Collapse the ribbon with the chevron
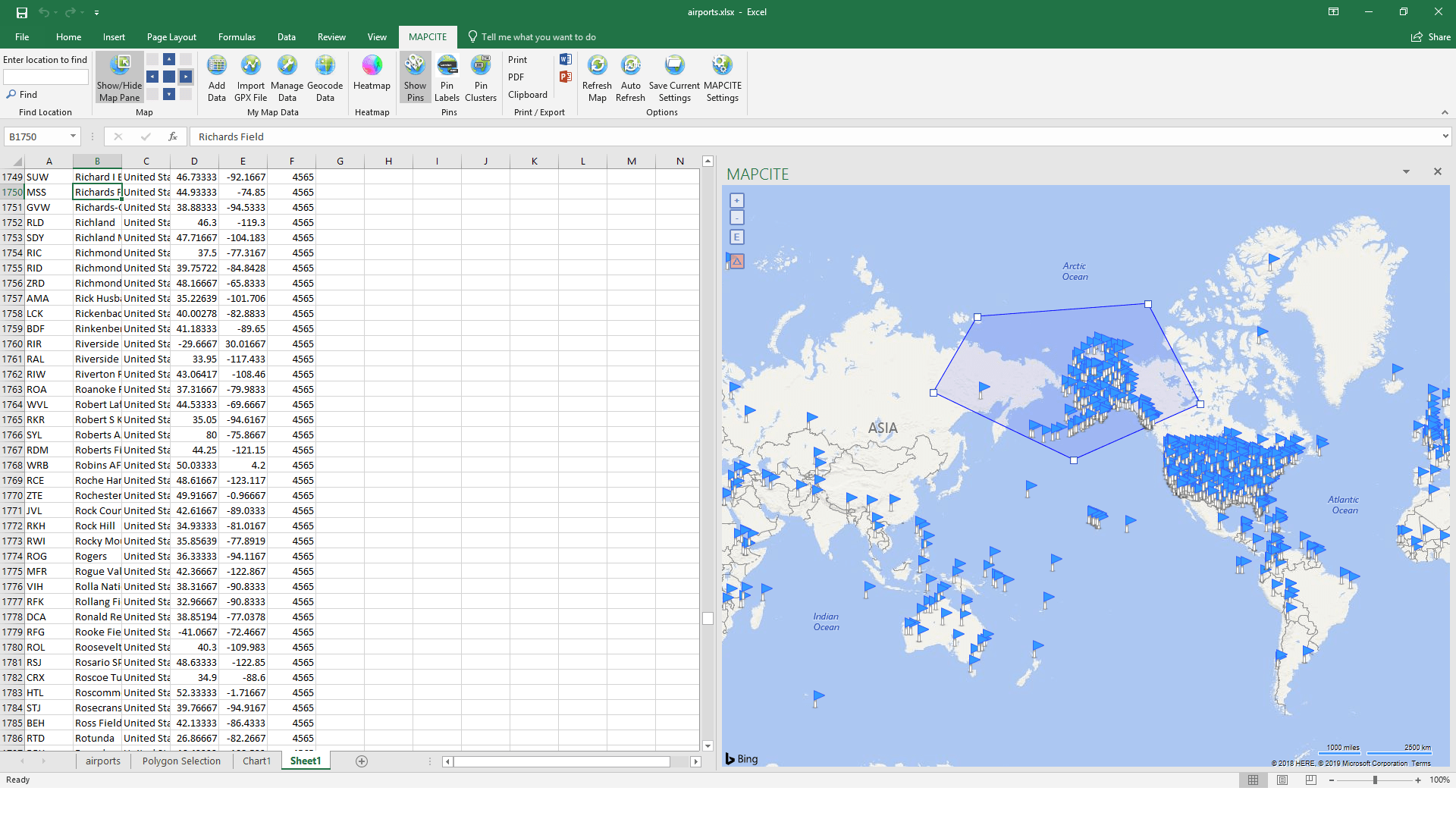The image size is (1456, 819). [x=1445, y=112]
